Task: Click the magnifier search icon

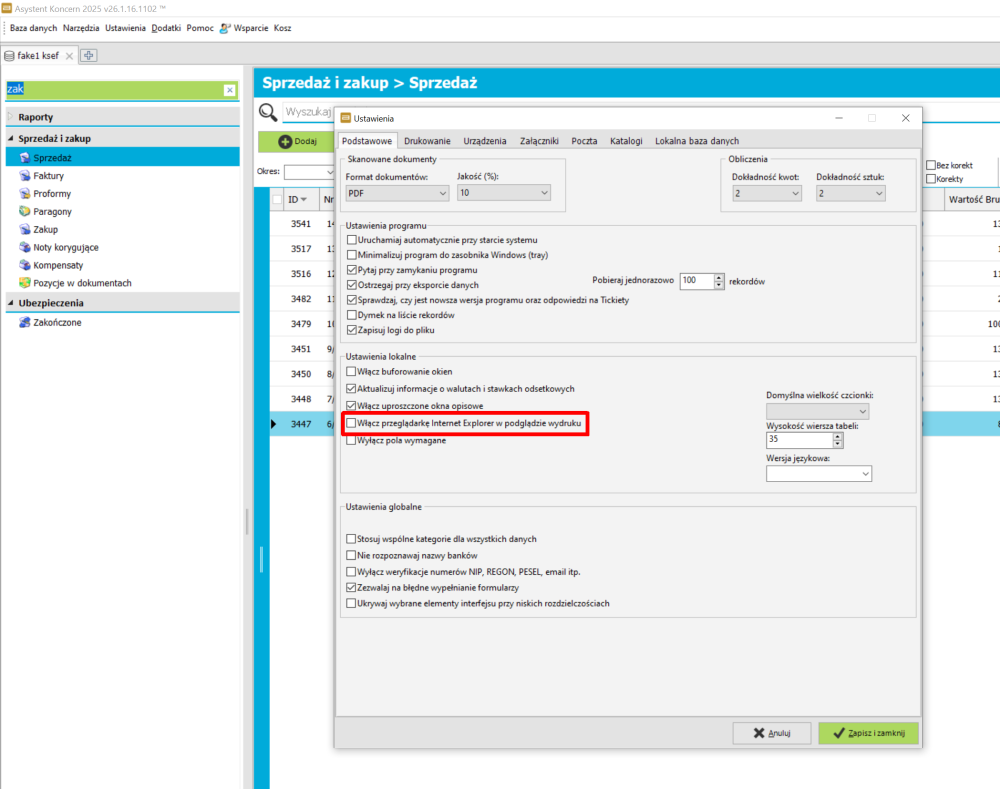Action: (x=268, y=112)
